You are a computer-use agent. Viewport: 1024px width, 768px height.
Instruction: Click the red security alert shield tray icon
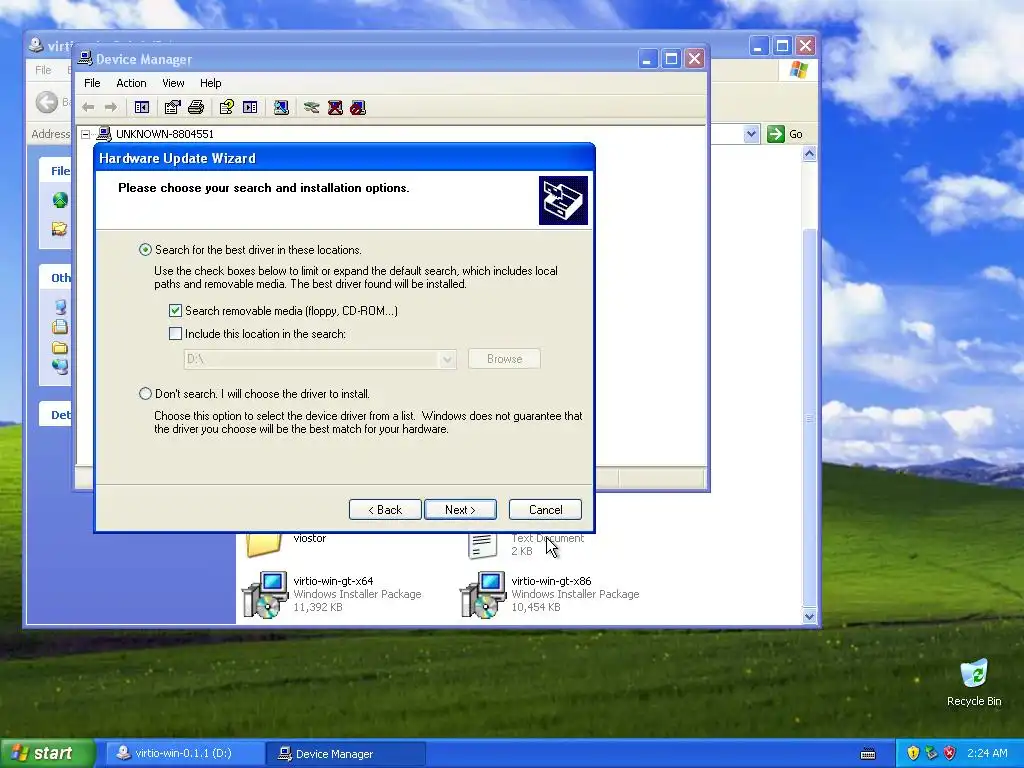click(950, 753)
